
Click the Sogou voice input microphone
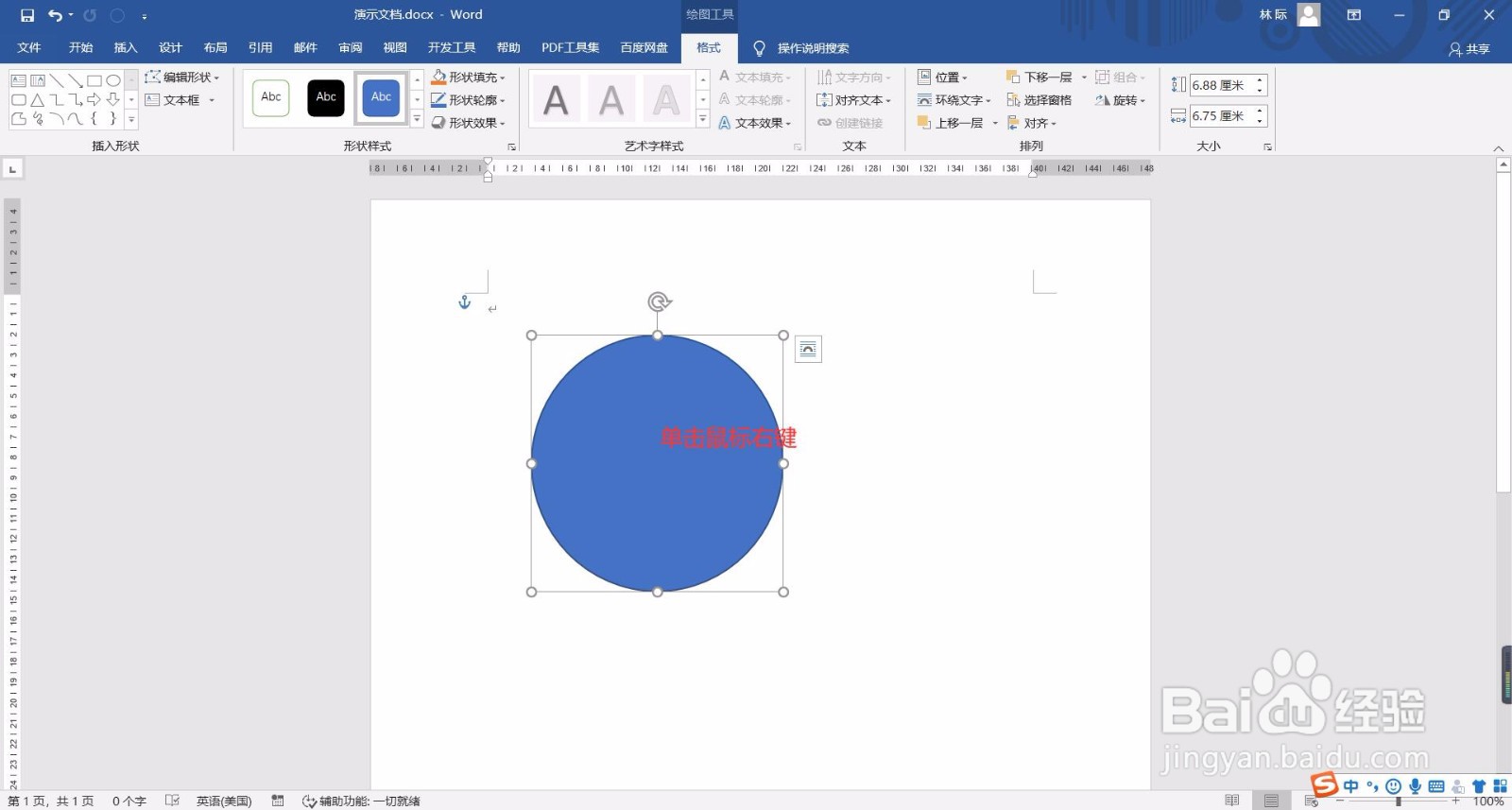[1415, 786]
